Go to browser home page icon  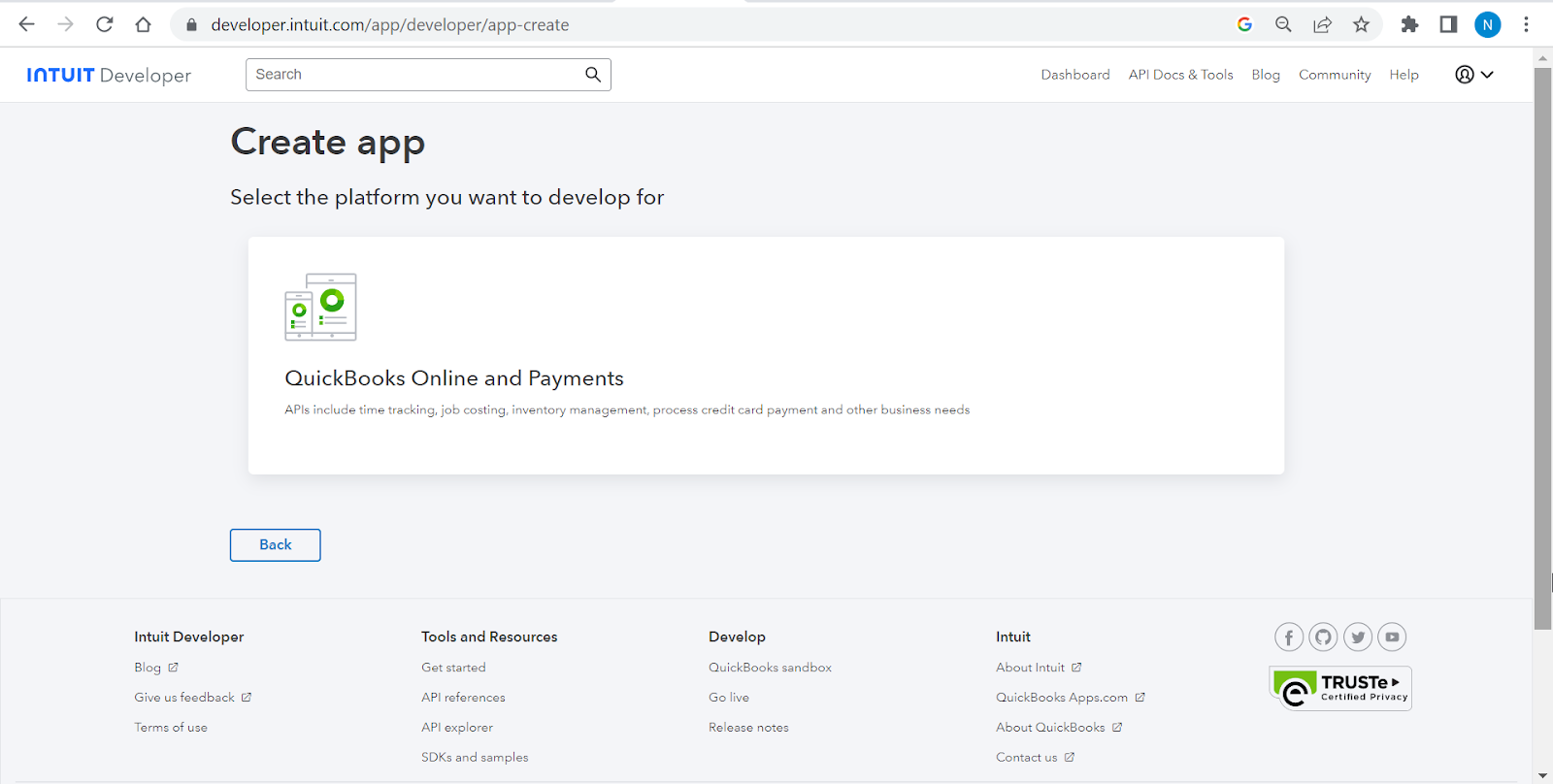(x=143, y=24)
